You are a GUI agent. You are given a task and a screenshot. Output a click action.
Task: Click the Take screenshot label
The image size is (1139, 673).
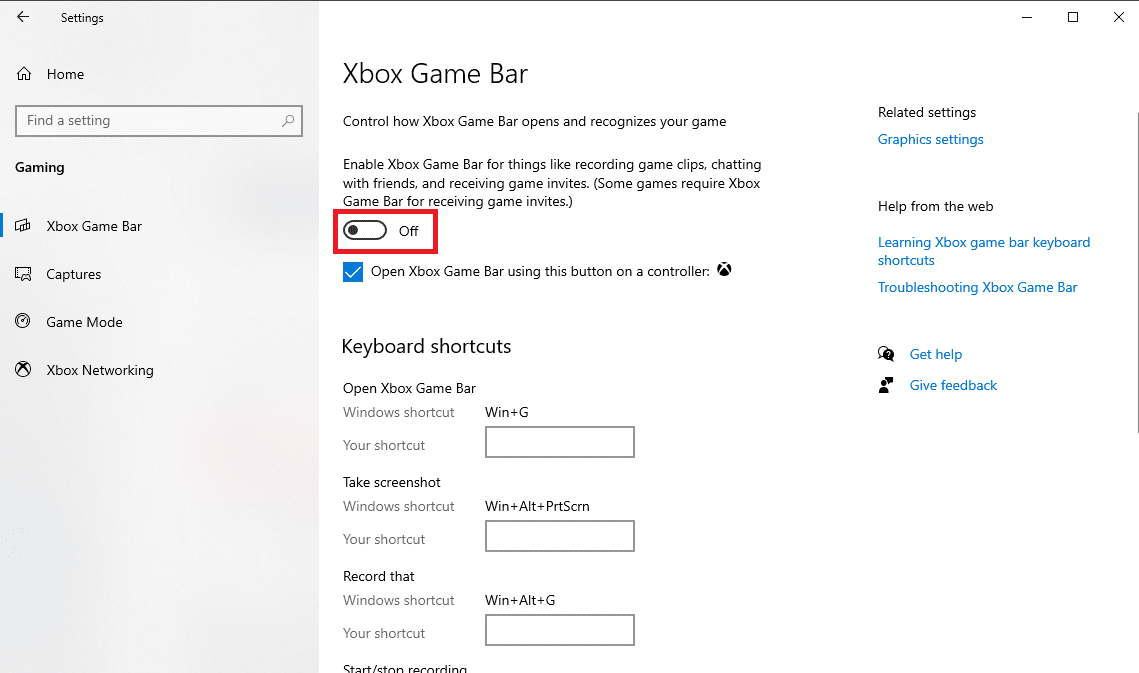[x=392, y=483]
